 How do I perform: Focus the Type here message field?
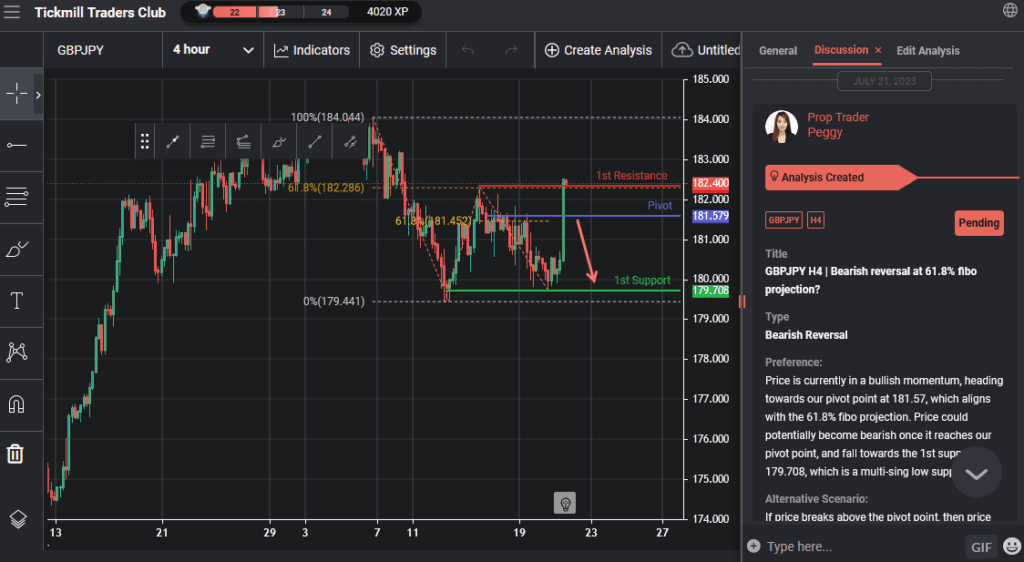click(x=862, y=546)
